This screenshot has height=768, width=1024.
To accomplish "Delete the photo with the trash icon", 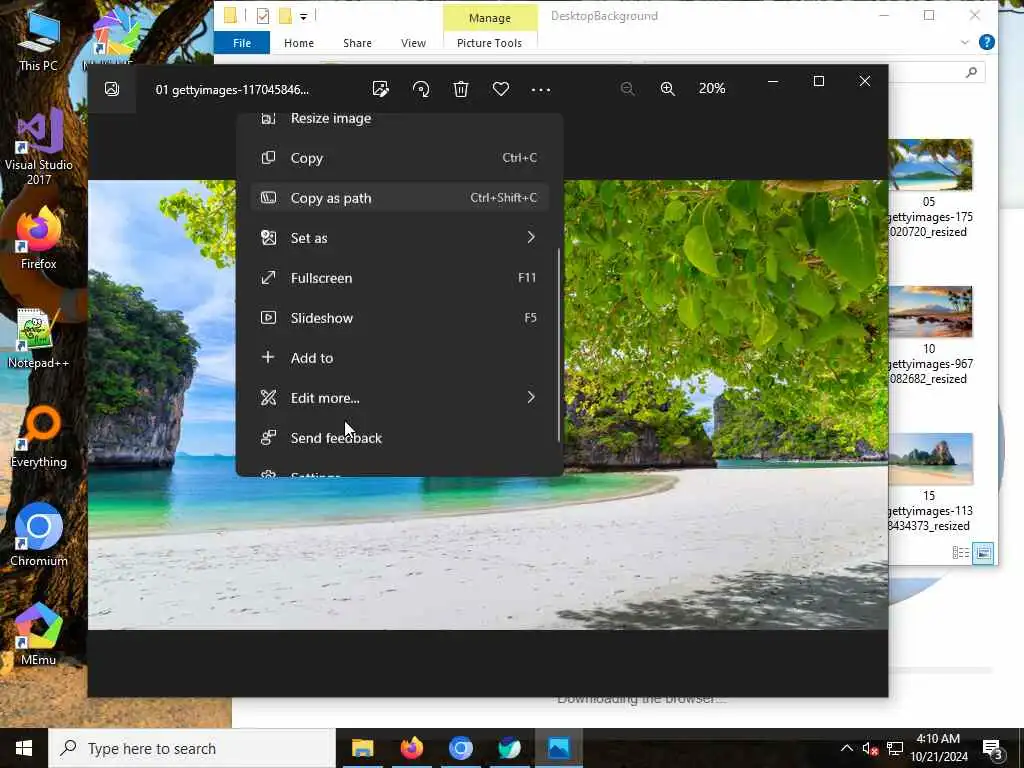I will [x=461, y=89].
